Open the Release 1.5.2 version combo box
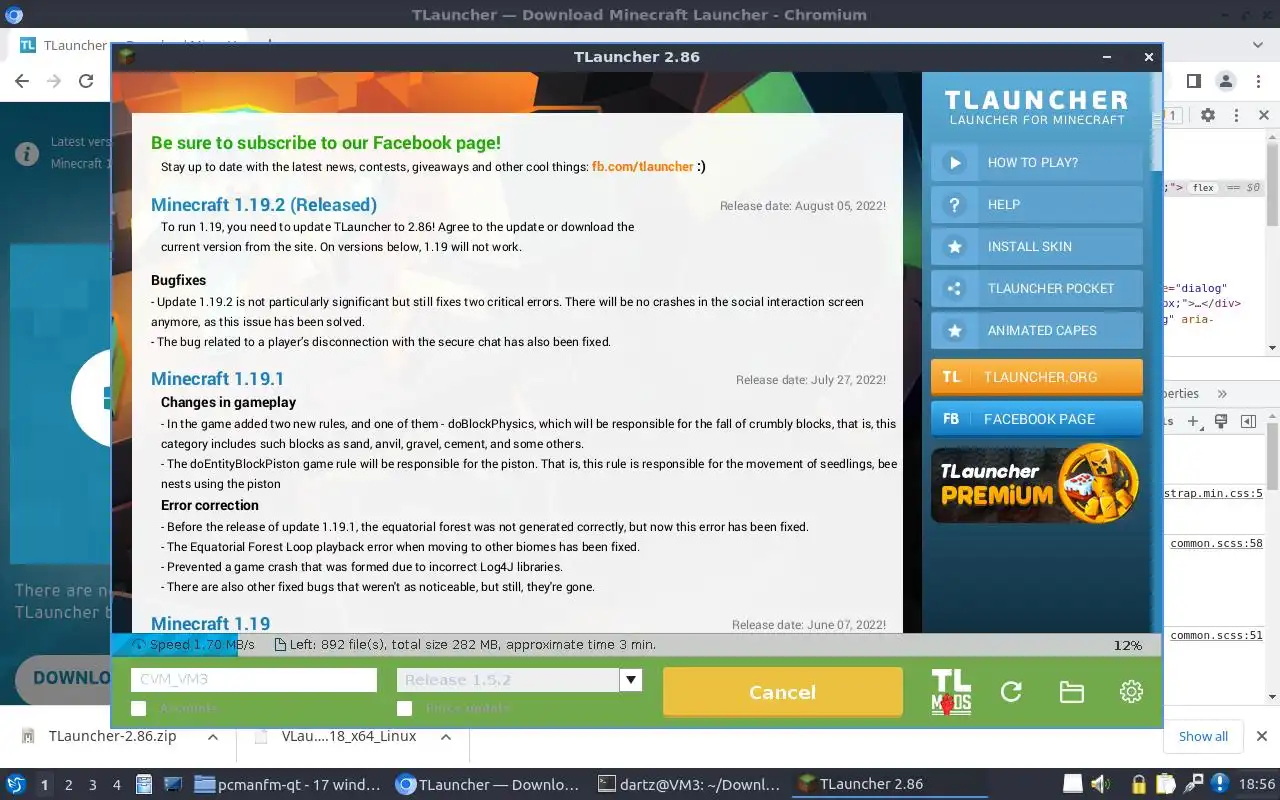The height and width of the screenshot is (800, 1280). click(519, 680)
